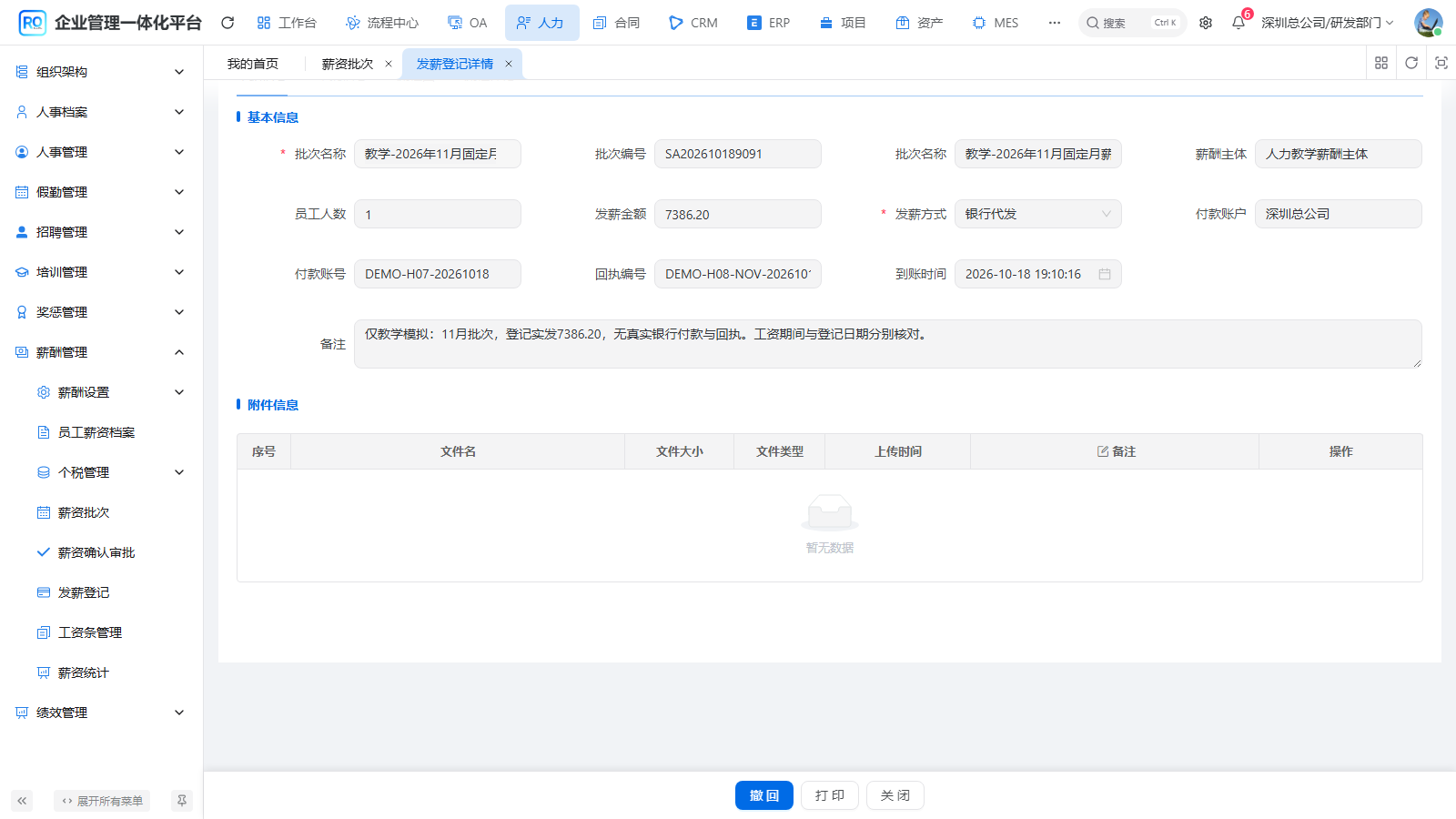
Task: Click the pin sidebar icon
Action: tap(182, 801)
